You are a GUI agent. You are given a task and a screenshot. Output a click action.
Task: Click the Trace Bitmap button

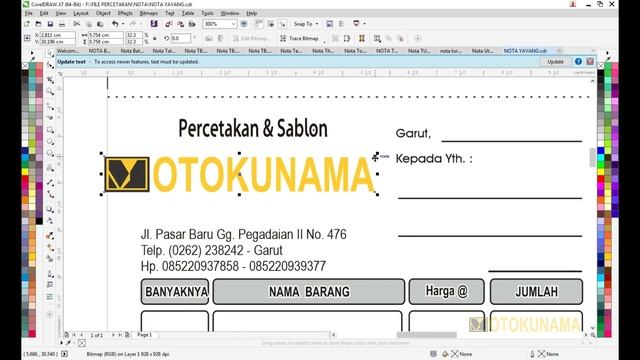click(300, 38)
